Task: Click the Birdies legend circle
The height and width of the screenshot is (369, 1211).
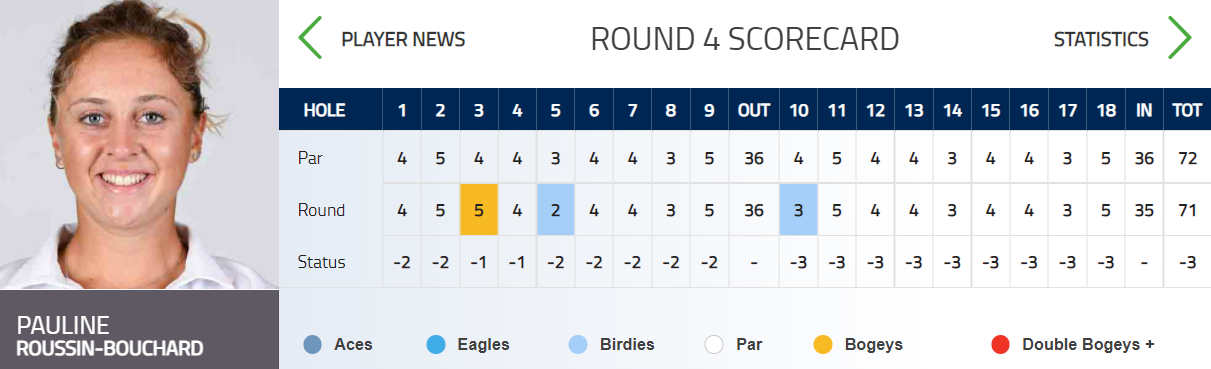Action: click(x=577, y=345)
